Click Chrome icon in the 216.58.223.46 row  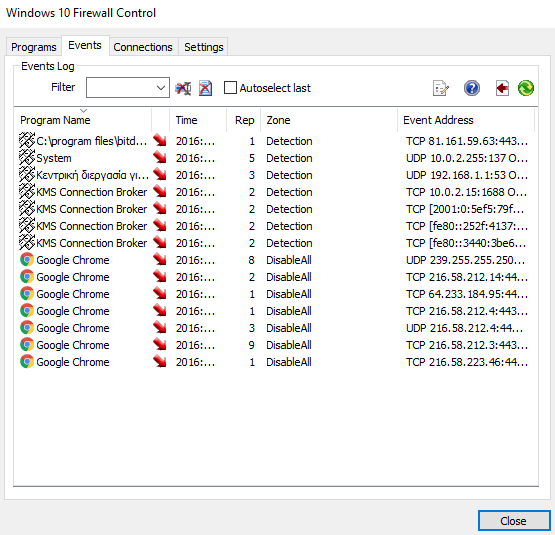coord(27,362)
